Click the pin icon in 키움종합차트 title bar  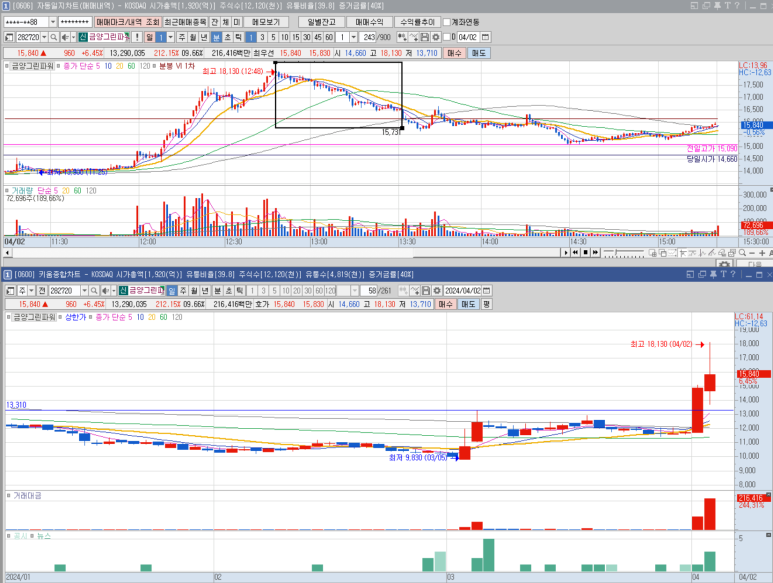point(713,274)
